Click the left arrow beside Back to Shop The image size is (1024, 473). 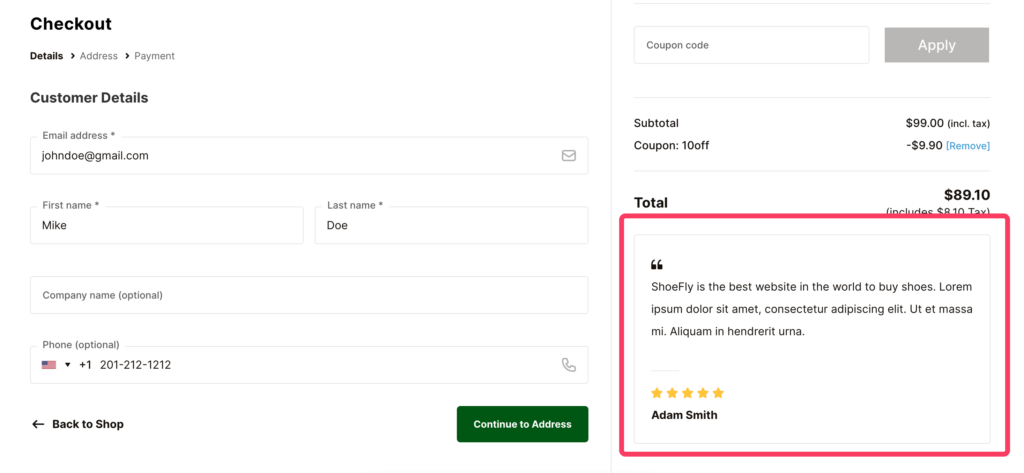click(38, 424)
